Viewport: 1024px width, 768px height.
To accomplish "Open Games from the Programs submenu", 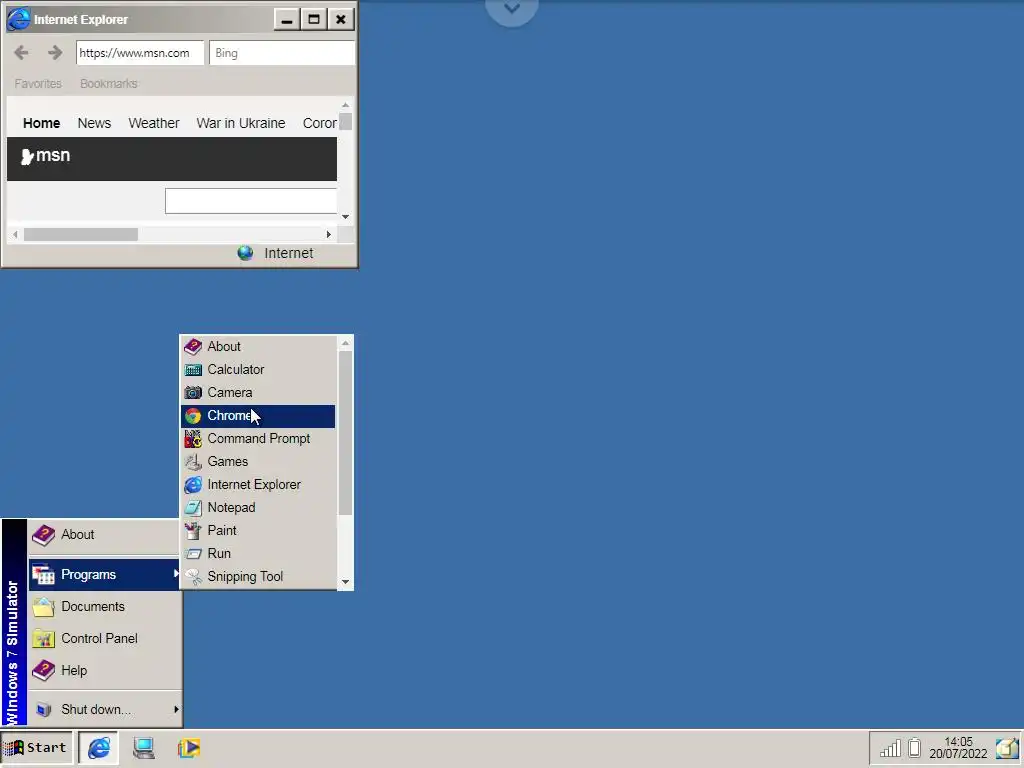I will 258,462.
